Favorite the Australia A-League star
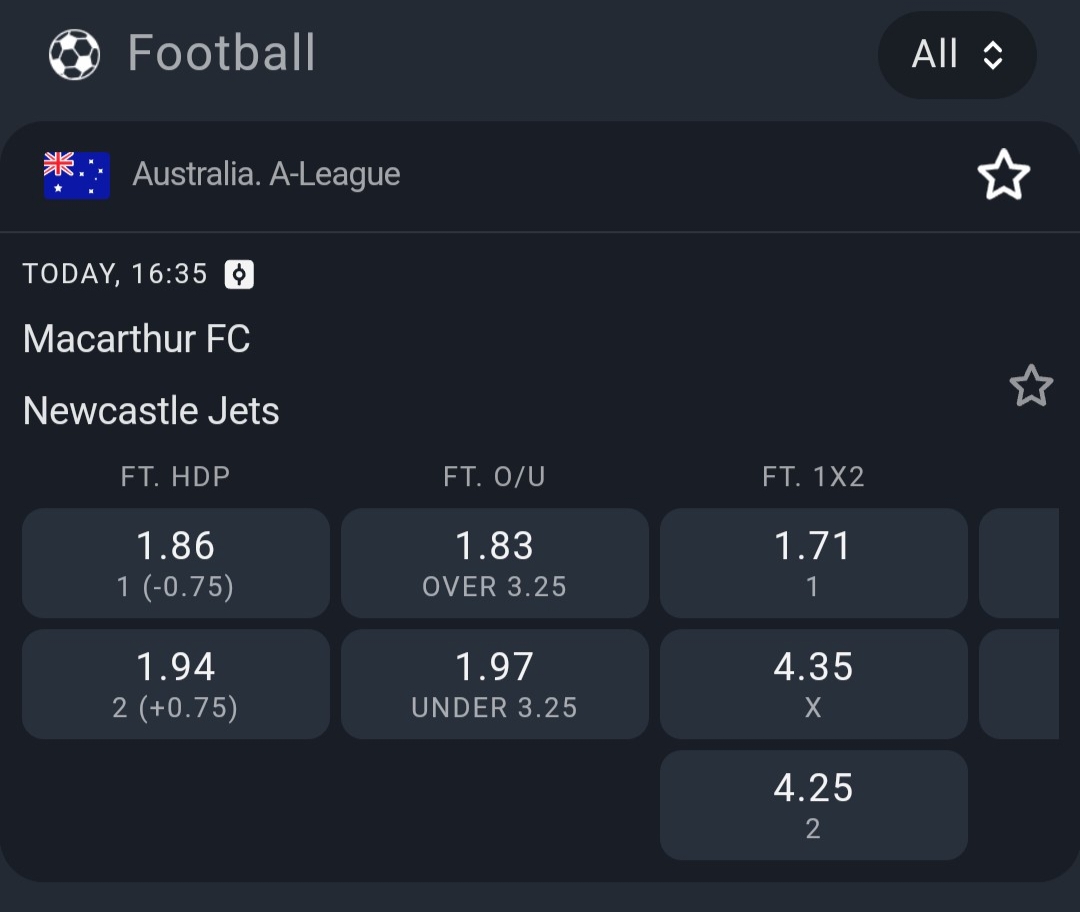1080x912 pixels. click(1003, 176)
